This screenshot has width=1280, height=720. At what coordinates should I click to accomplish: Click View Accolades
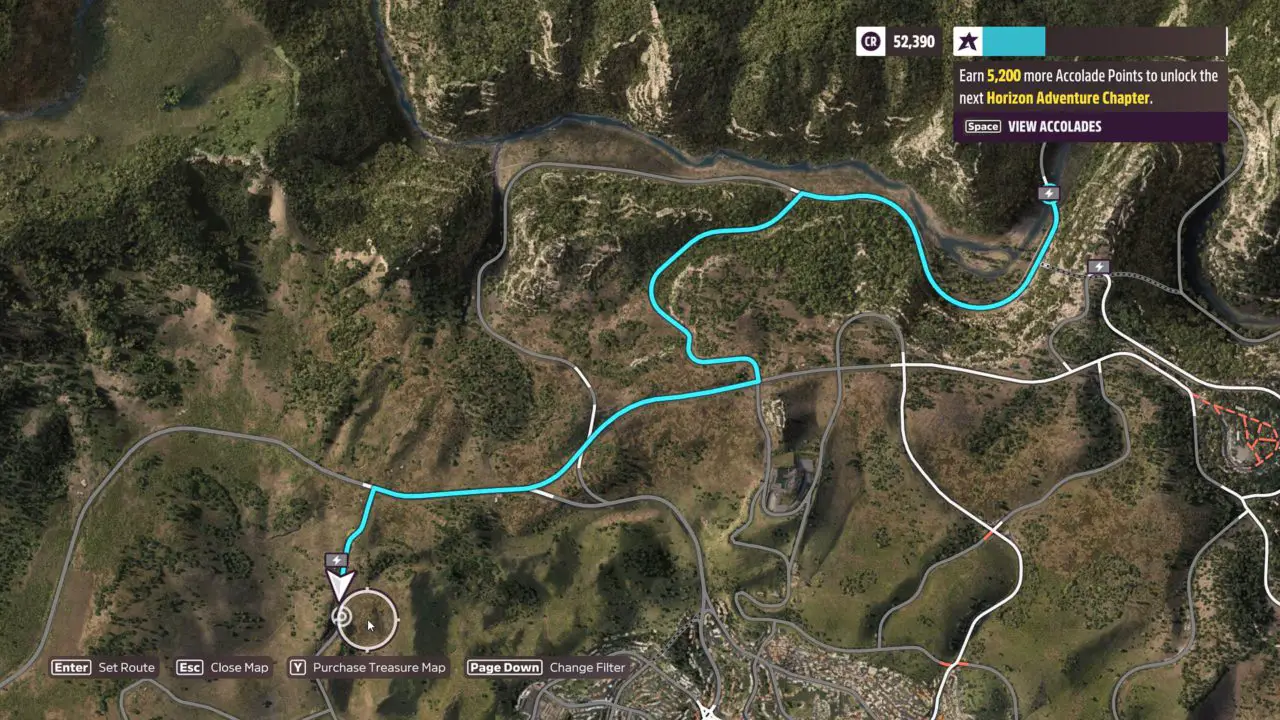[x=1054, y=126]
